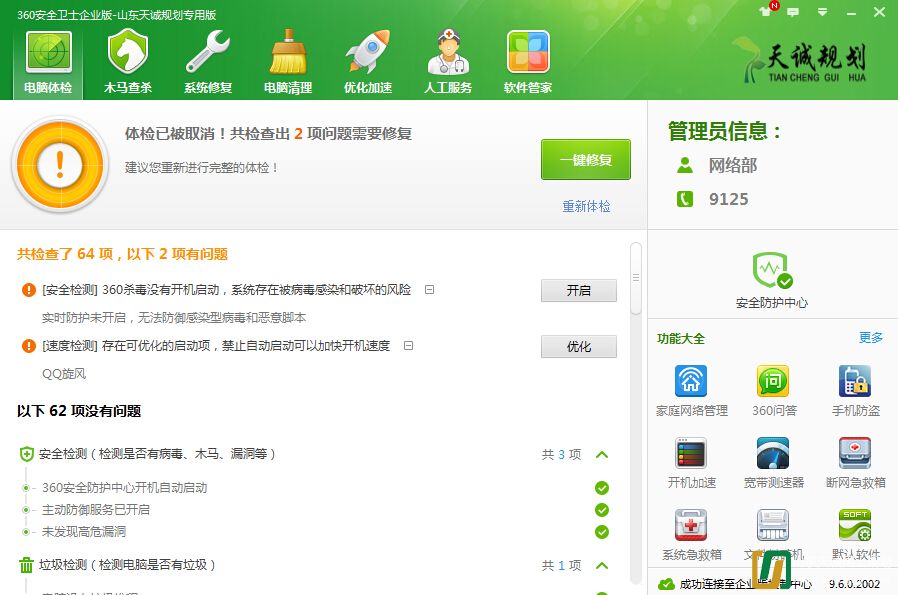Select the 优化加速 tab
This screenshot has height=595, width=898.
coord(368,63)
